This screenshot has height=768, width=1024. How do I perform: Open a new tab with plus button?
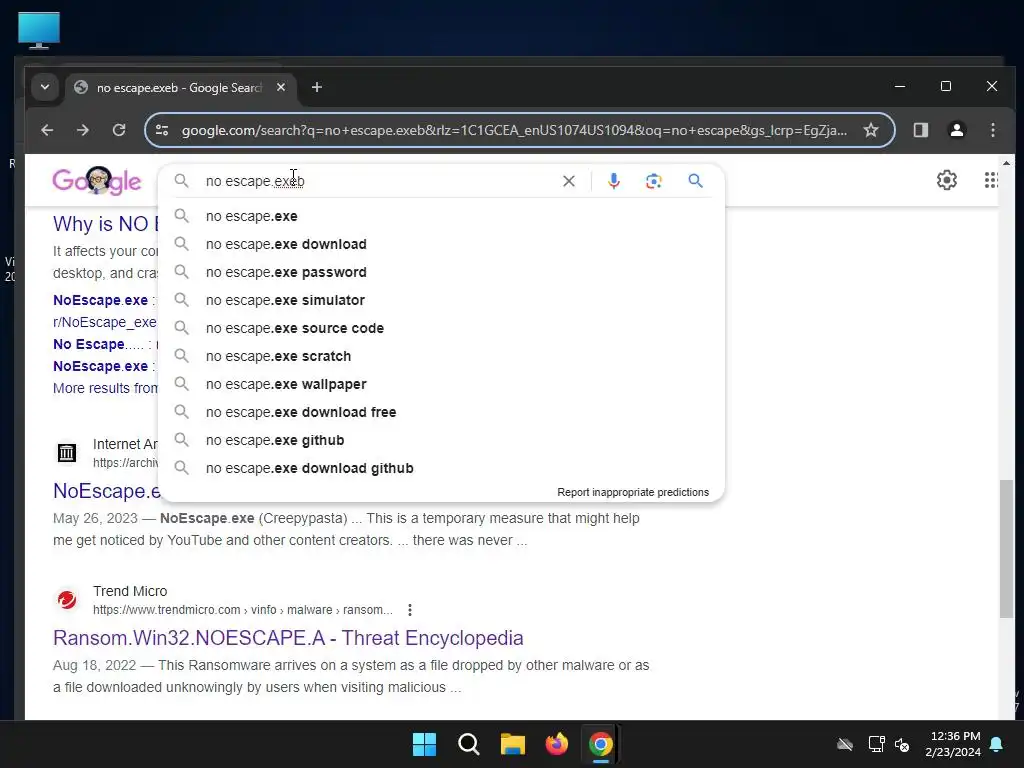click(x=317, y=87)
